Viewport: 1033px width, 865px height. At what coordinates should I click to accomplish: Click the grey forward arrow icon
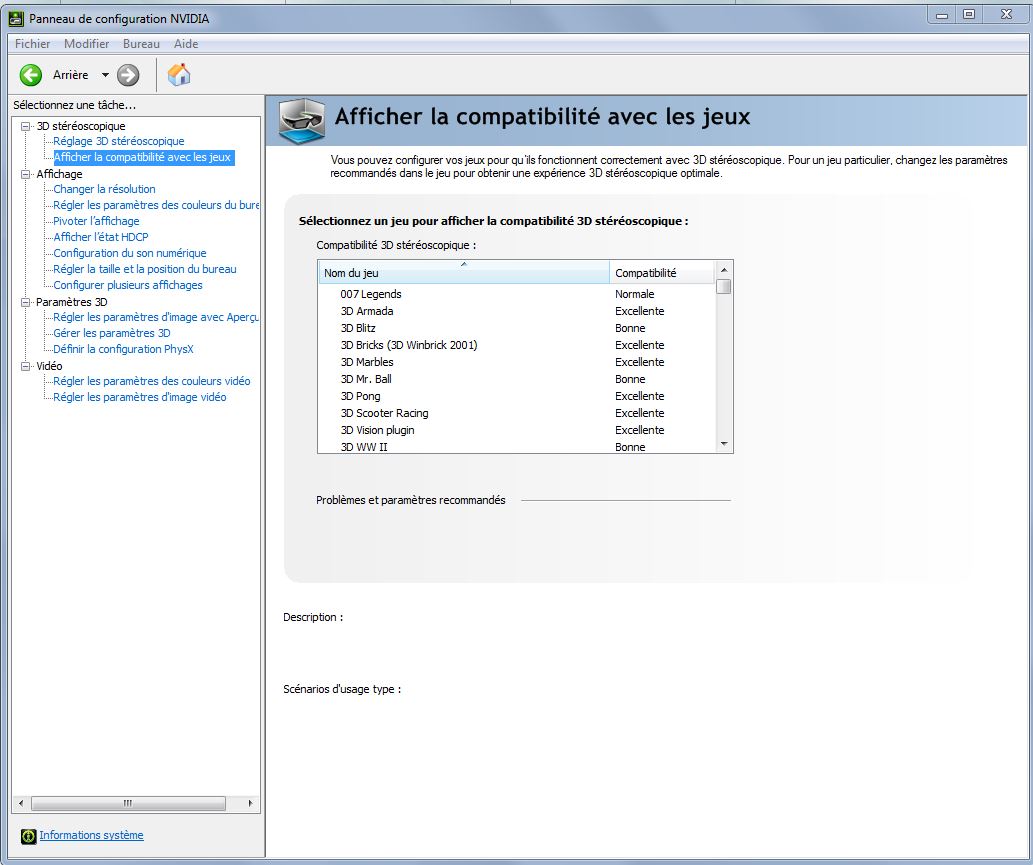click(x=128, y=75)
